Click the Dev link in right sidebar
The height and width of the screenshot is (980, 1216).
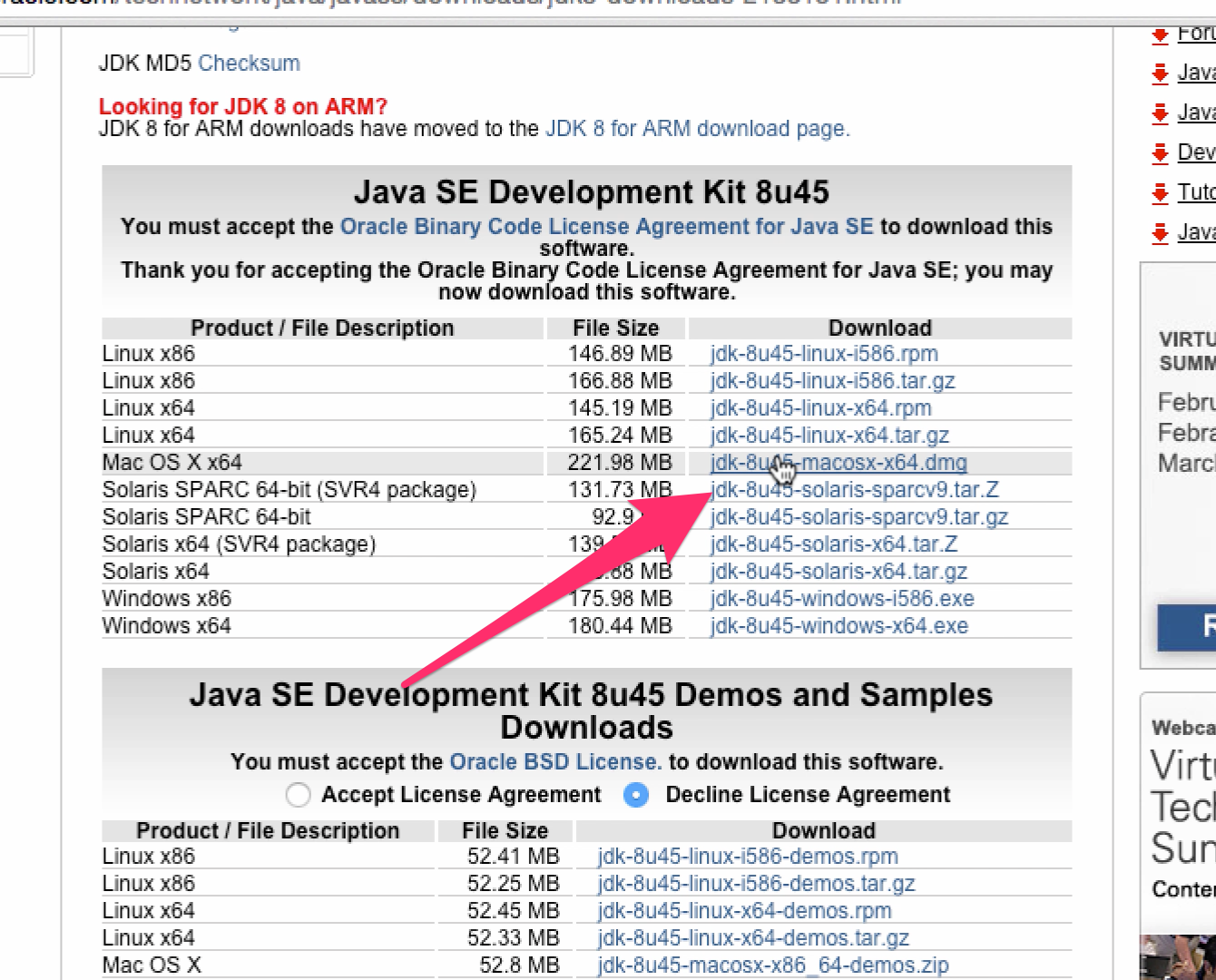click(1196, 152)
